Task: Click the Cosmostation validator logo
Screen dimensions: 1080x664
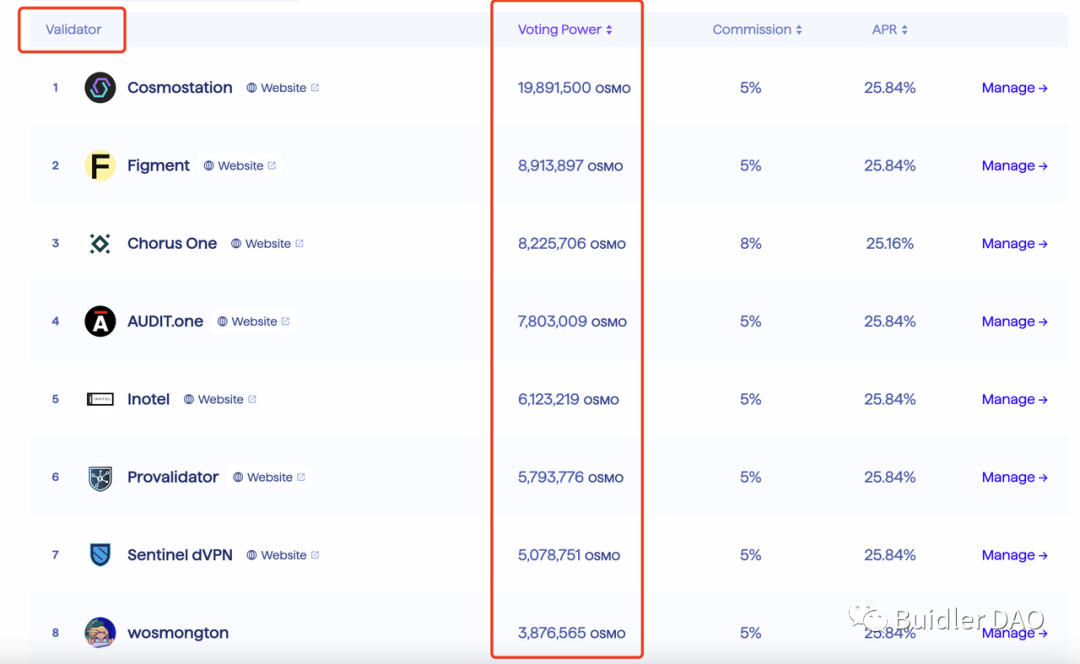Action: (100, 87)
